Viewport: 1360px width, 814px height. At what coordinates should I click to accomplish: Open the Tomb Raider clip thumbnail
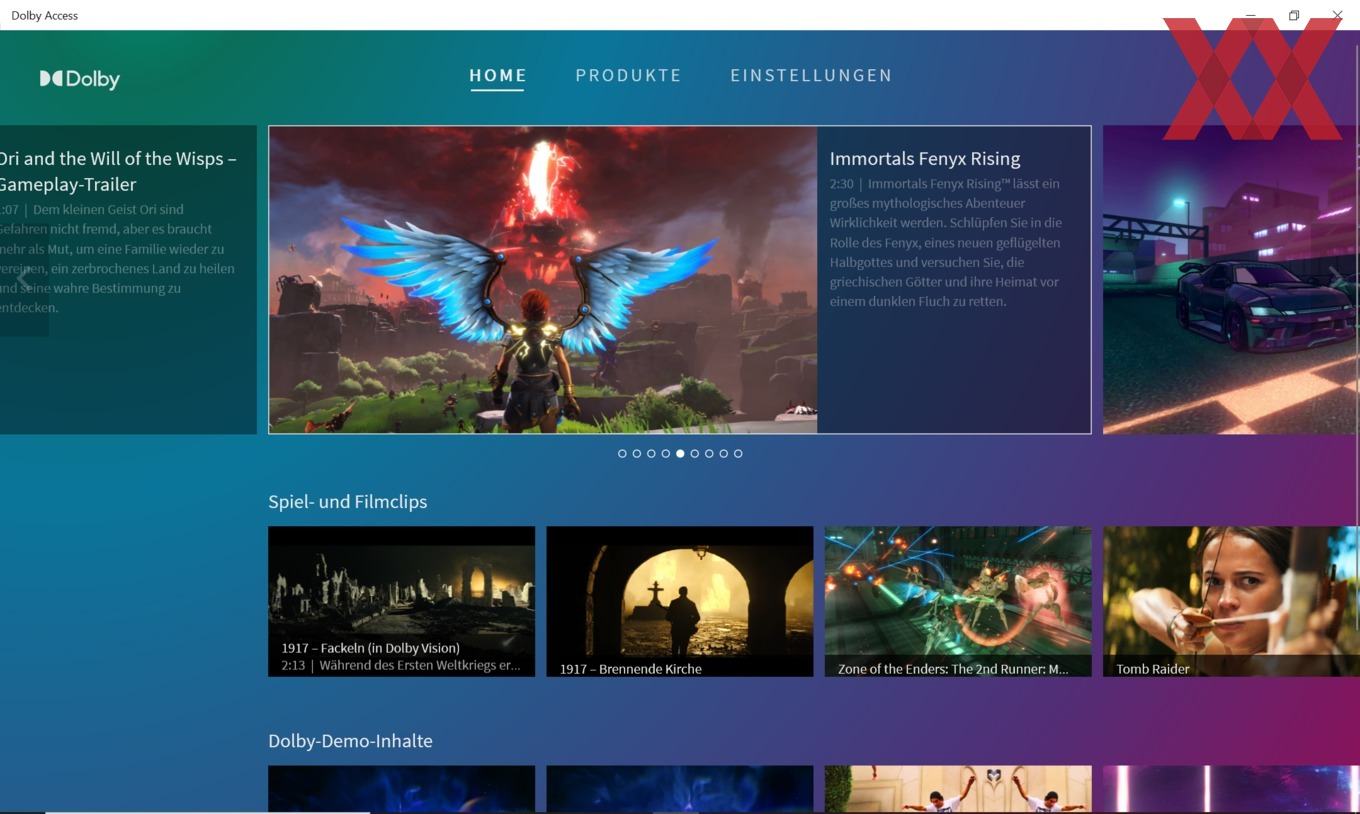pyautogui.click(x=1231, y=601)
